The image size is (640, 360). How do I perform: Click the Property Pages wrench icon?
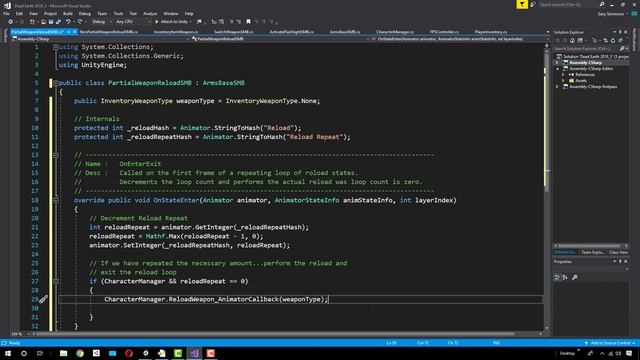pyautogui.click(x=575, y=278)
